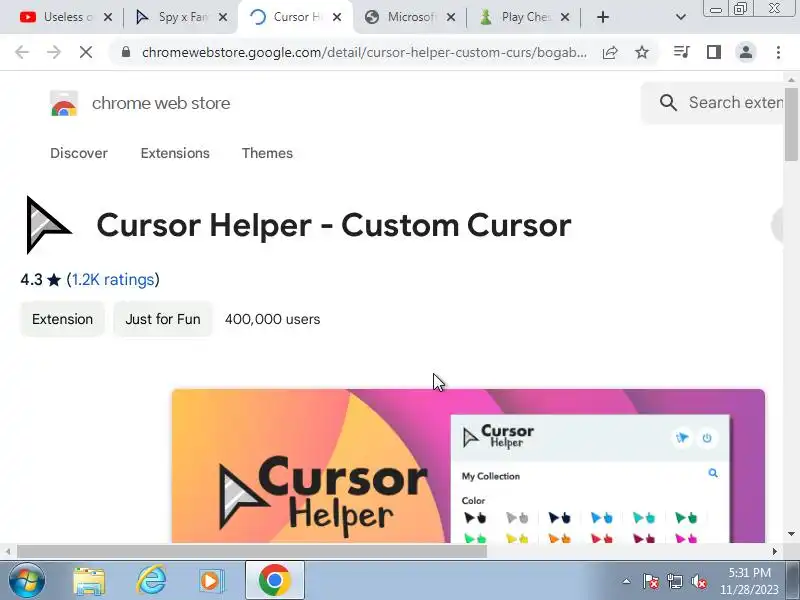
Task: Click the Just for Fun category chip
Action: 163,319
